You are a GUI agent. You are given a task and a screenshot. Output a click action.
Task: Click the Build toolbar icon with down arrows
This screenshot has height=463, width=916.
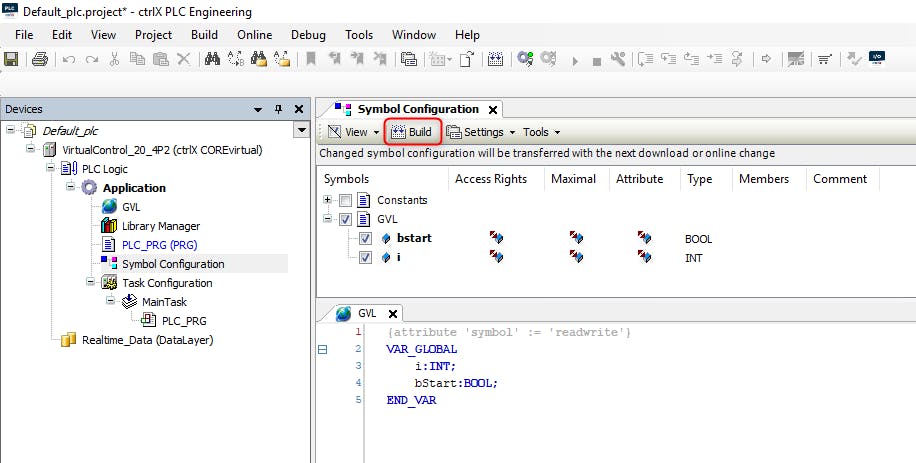(x=495, y=59)
